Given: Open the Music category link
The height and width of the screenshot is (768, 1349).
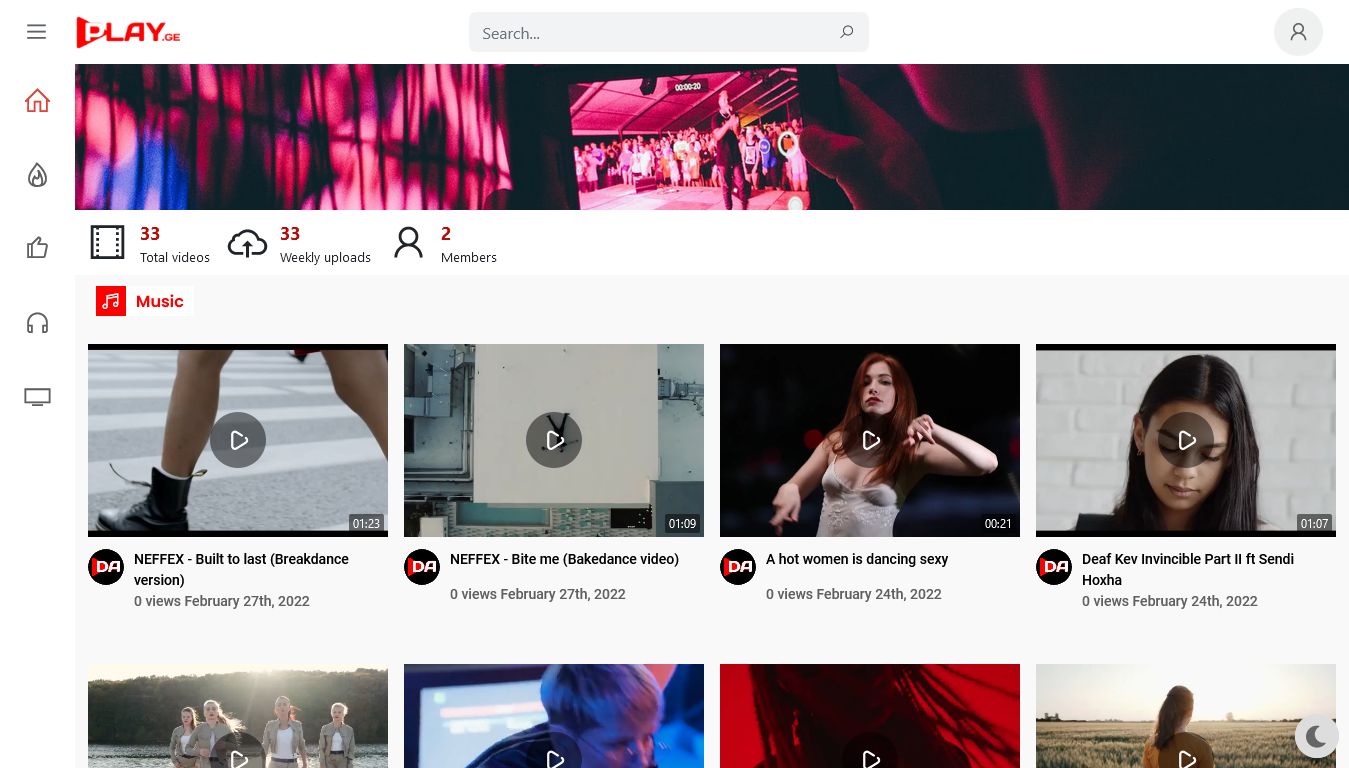Looking at the screenshot, I should (x=160, y=301).
